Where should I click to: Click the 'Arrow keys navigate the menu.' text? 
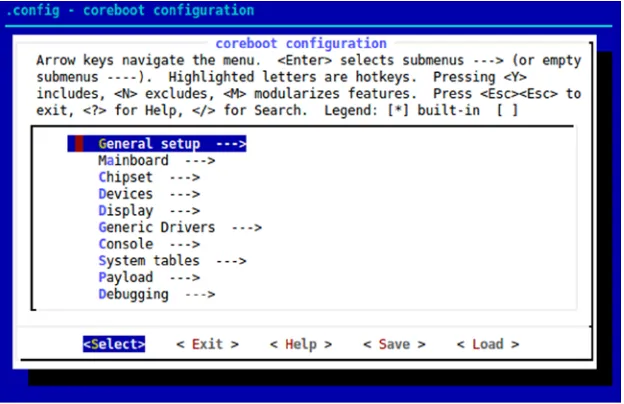click(x=148, y=61)
